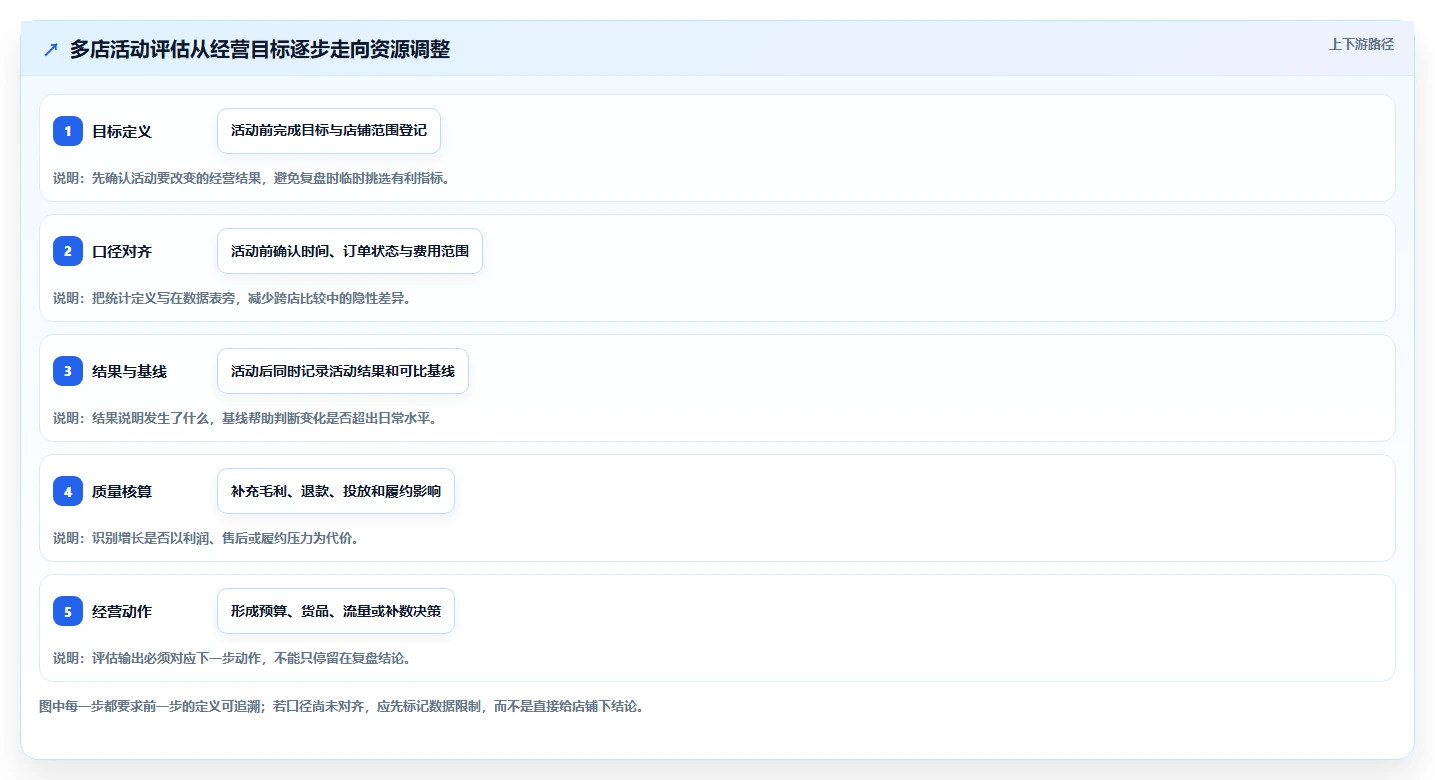Select the 口径对齐 step heading
This screenshot has width=1435, height=780.
tap(122, 251)
